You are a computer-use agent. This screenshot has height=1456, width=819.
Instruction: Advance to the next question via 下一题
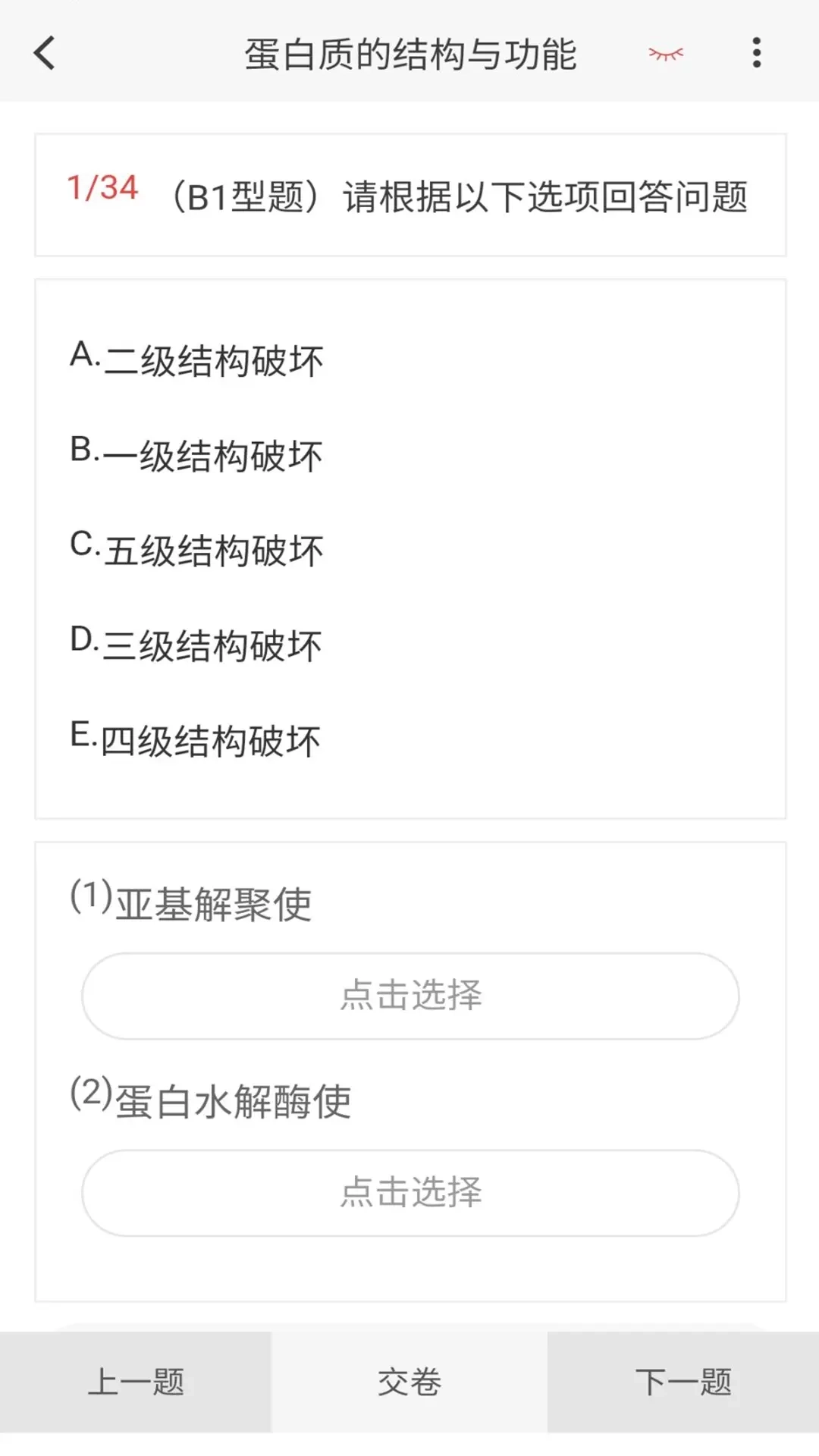coord(684,1382)
